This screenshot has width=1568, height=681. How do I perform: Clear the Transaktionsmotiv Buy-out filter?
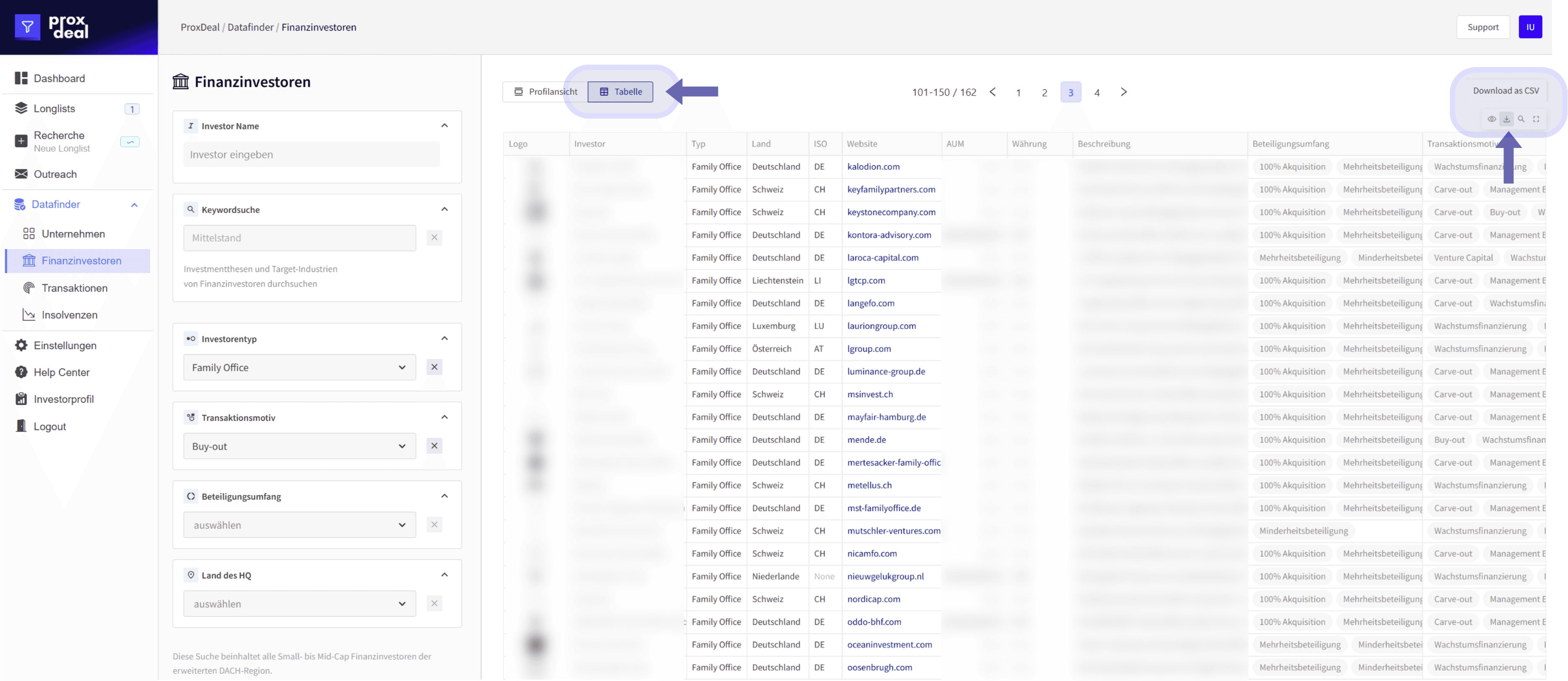click(x=434, y=446)
